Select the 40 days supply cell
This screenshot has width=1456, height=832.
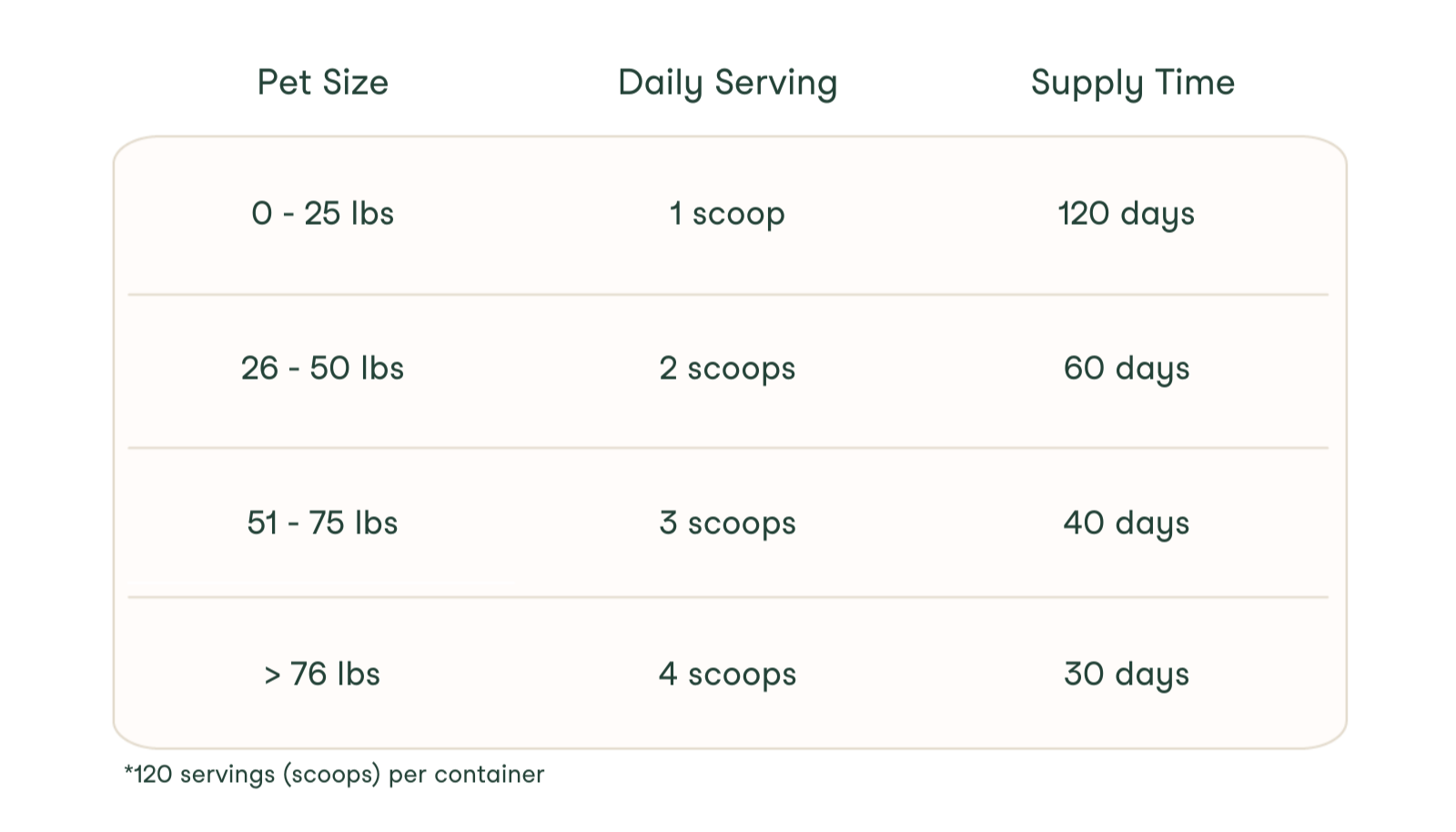click(x=1126, y=523)
